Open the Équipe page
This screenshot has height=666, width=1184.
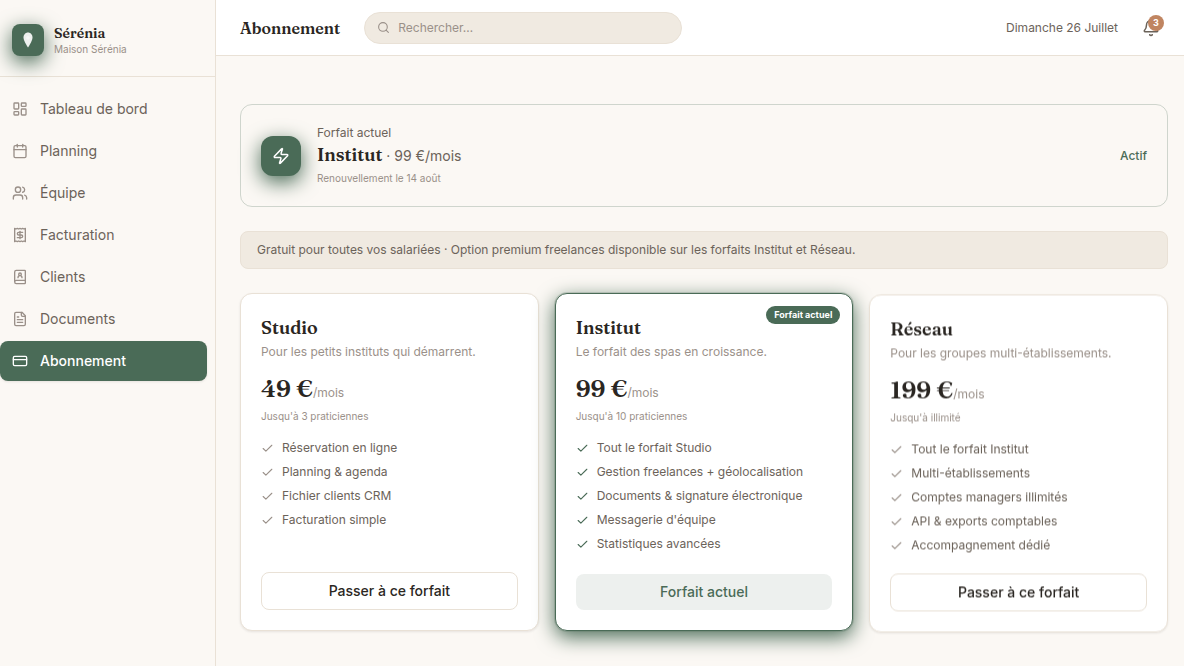click(103, 193)
